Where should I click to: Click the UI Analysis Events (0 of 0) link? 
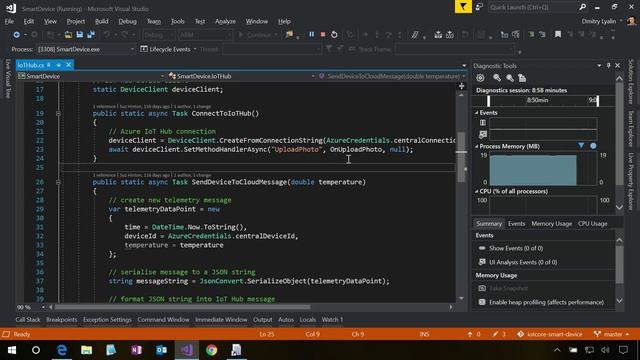pyautogui.click(x=523, y=262)
